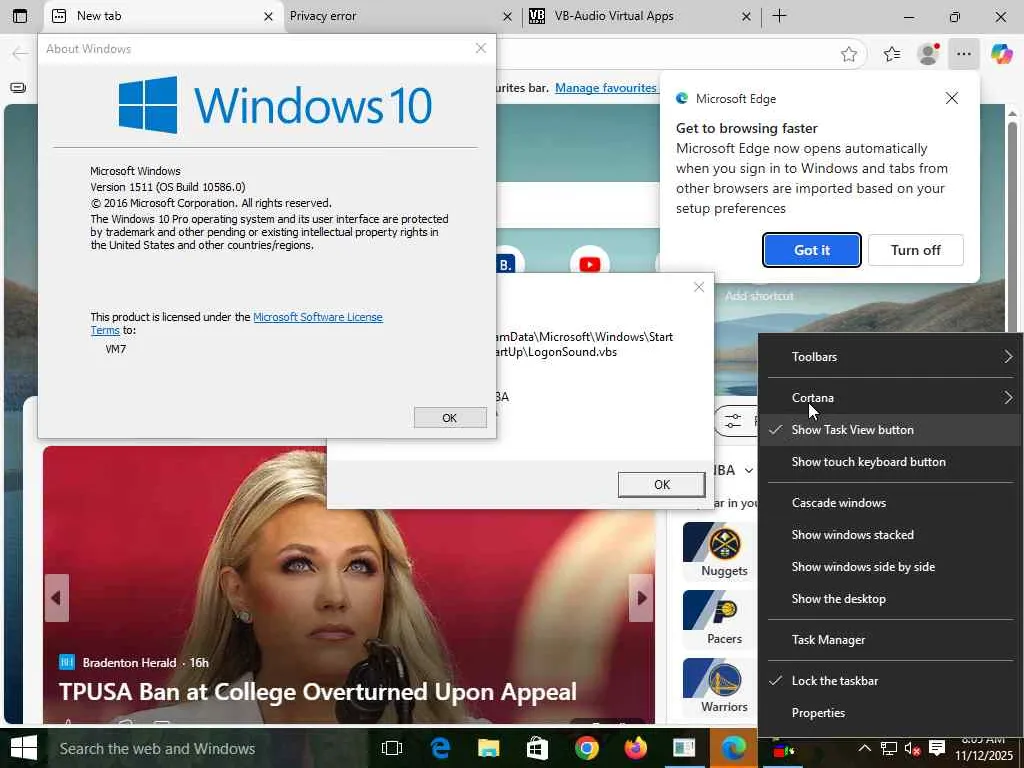Open Edge Settings and more menu
Image resolution: width=1024 pixels, height=768 pixels.
[964, 54]
